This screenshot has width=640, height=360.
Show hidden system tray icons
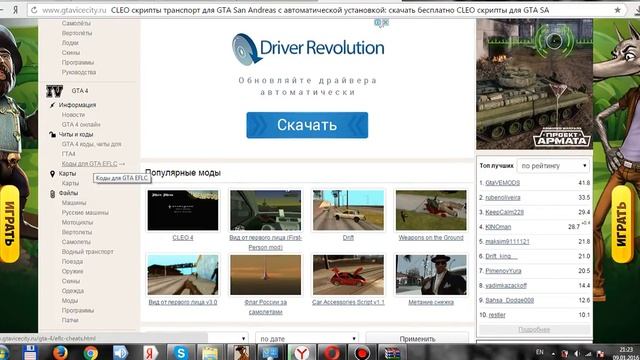[x=553, y=354]
